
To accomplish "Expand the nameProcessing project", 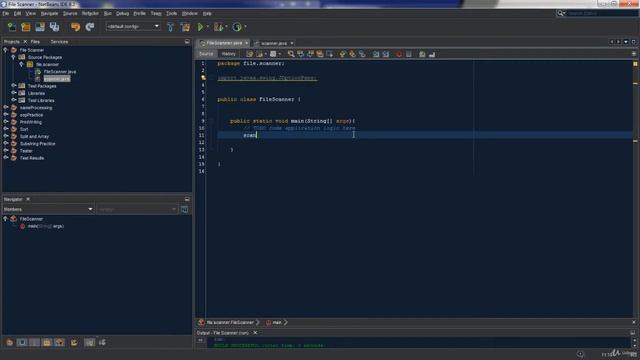I will pyautogui.click(x=5, y=107).
